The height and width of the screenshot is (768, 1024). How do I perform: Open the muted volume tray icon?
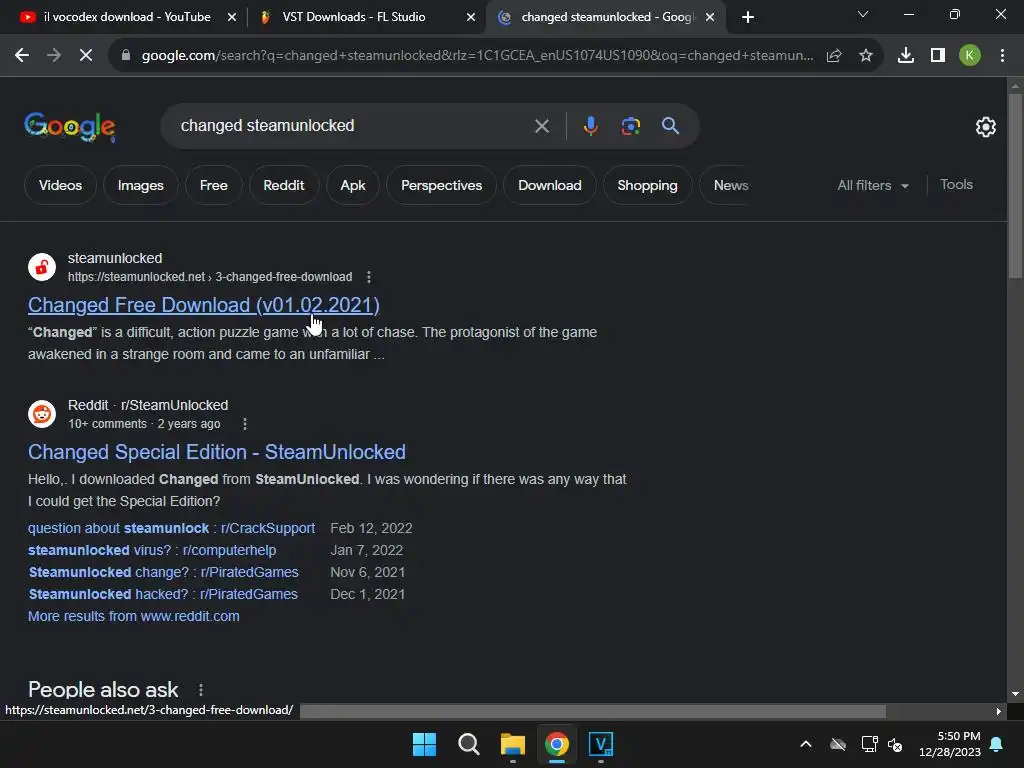[895, 744]
